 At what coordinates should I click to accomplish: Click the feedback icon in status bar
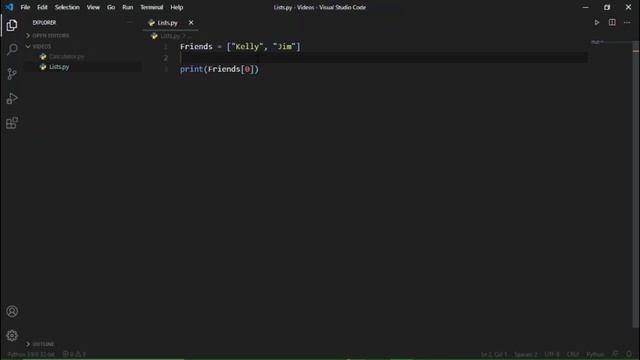click(615, 354)
